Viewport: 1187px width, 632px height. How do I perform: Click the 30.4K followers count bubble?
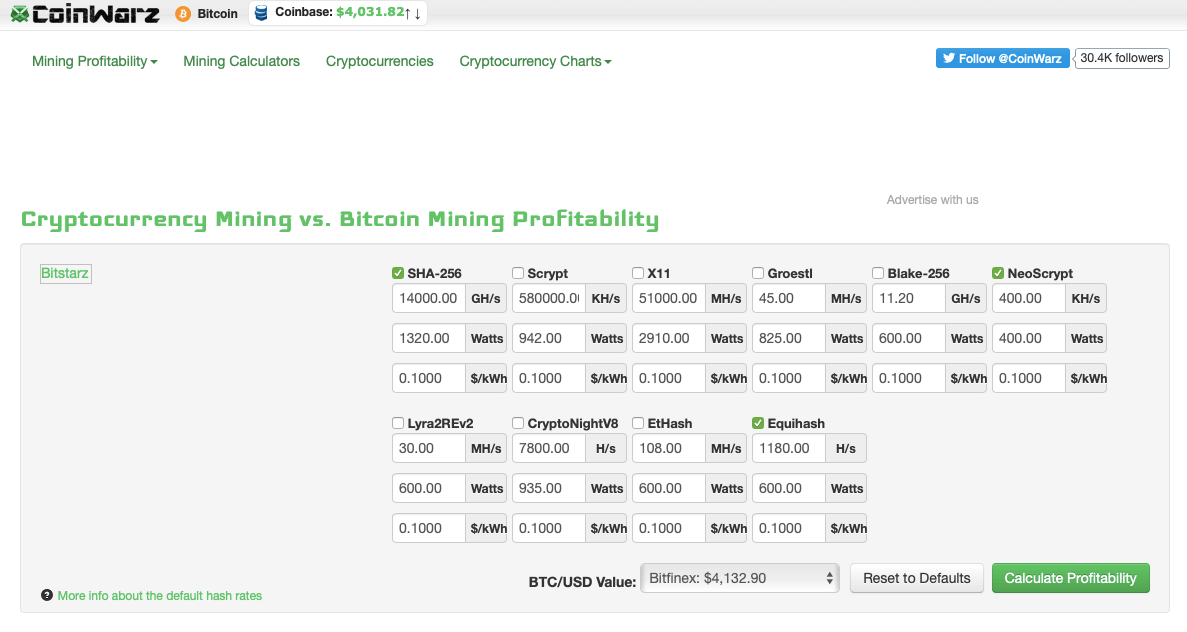coord(1121,58)
